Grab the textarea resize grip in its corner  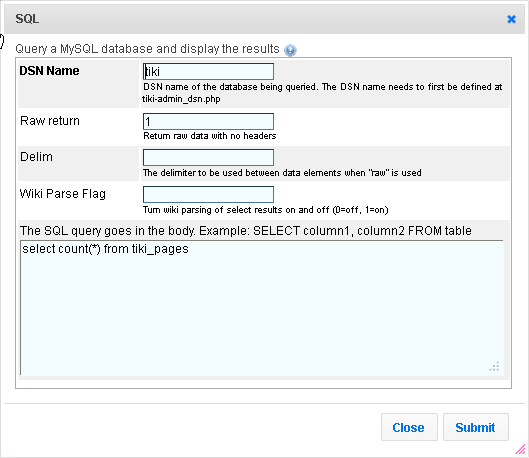(x=495, y=367)
